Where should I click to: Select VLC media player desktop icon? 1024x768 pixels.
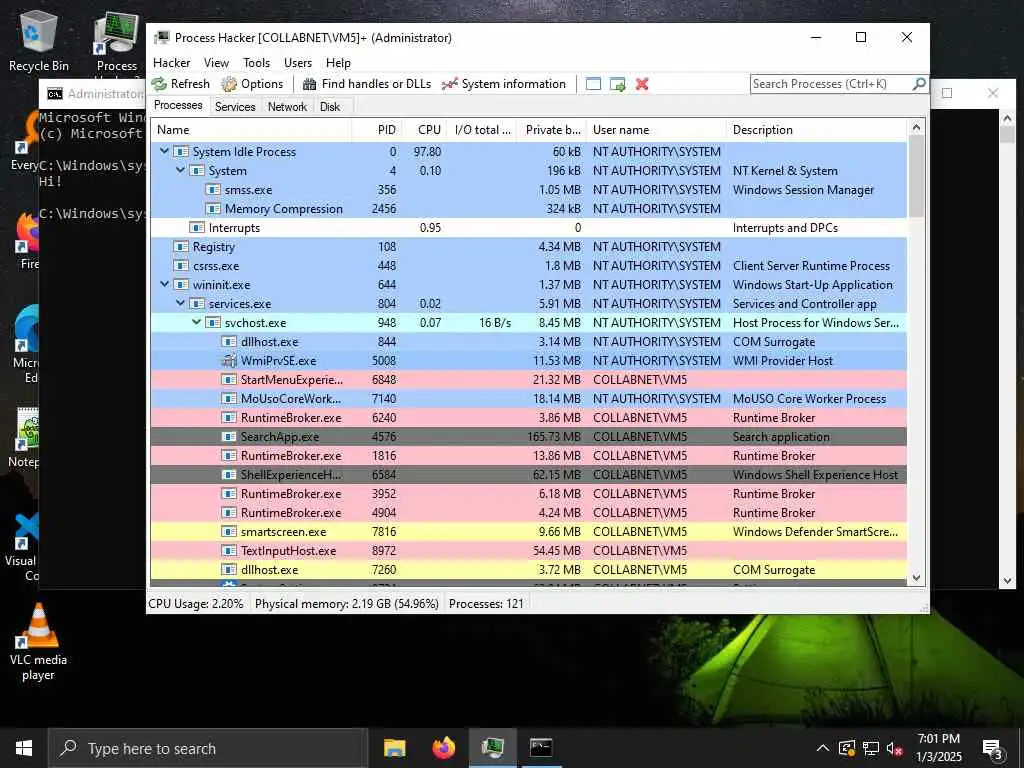coord(38,642)
